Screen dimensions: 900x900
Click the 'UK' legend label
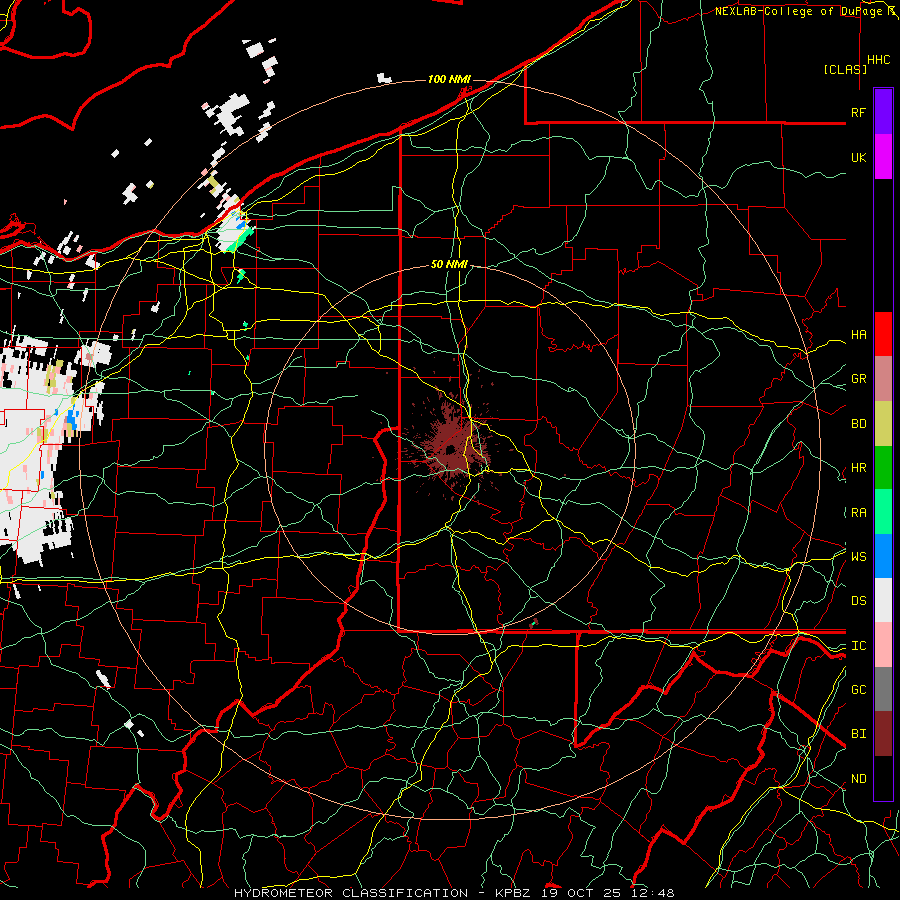[x=858, y=157]
